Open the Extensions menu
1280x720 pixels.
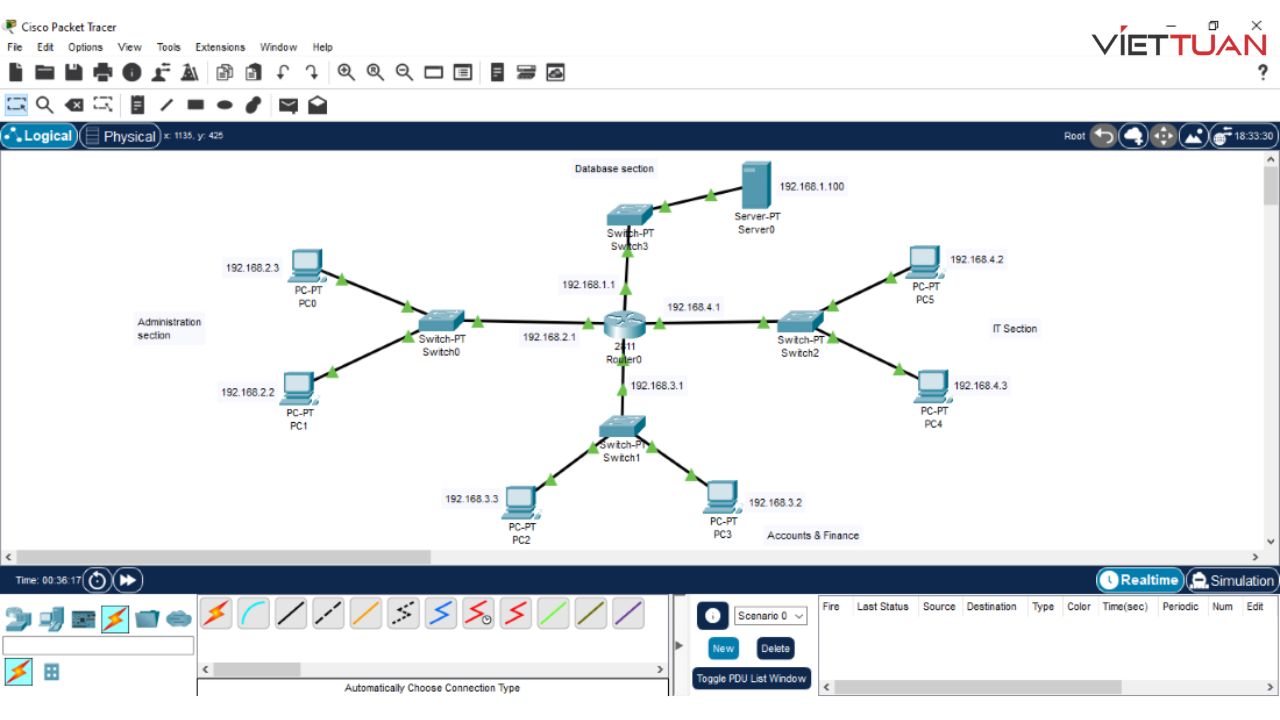point(219,47)
